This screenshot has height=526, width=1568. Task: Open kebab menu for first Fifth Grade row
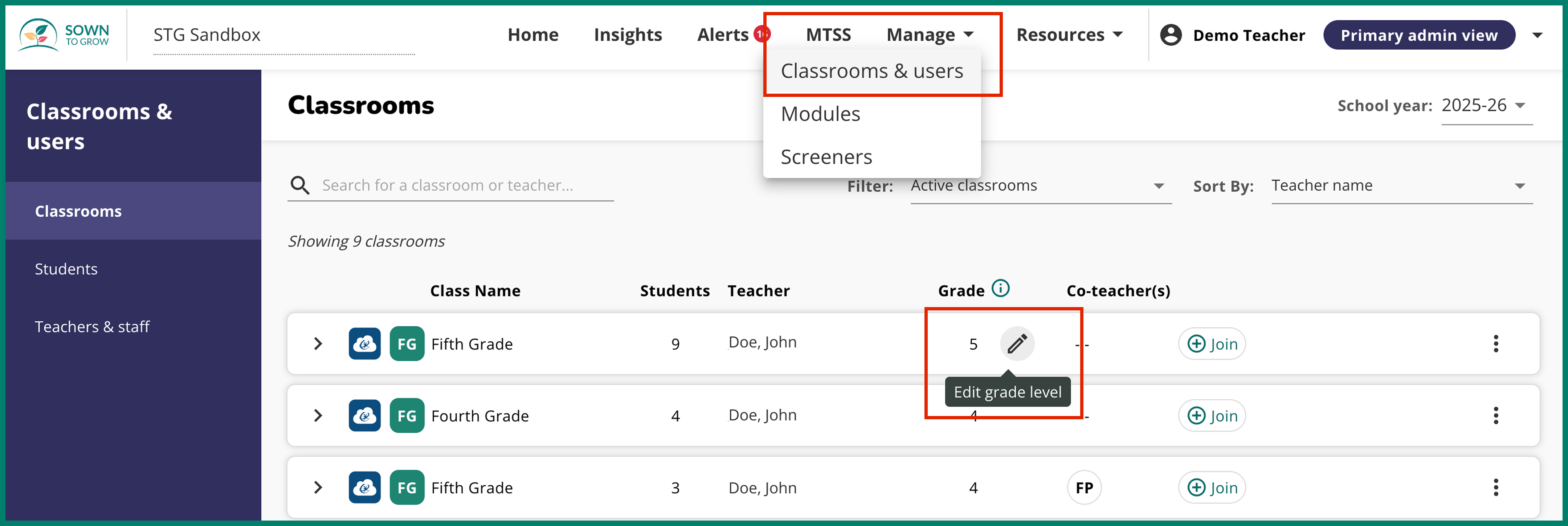coord(1495,344)
